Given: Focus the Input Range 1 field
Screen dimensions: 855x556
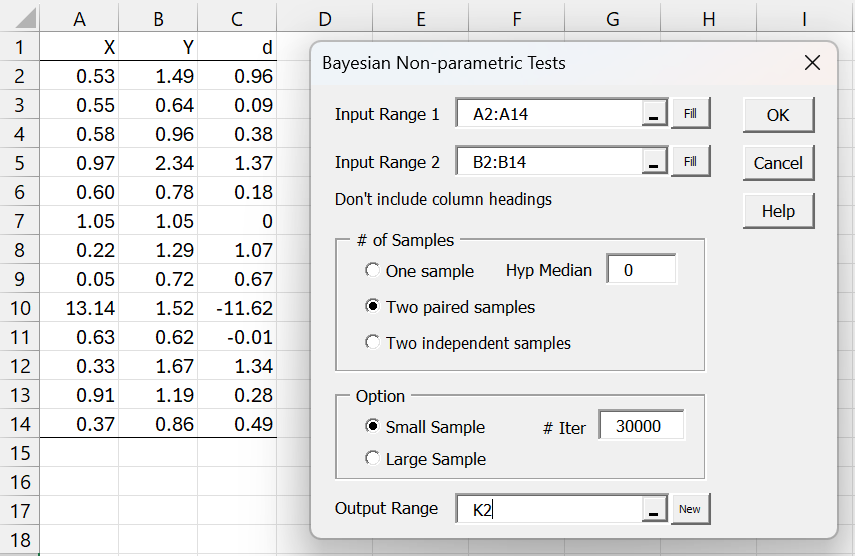Looking at the screenshot, I should pyautogui.click(x=550, y=113).
